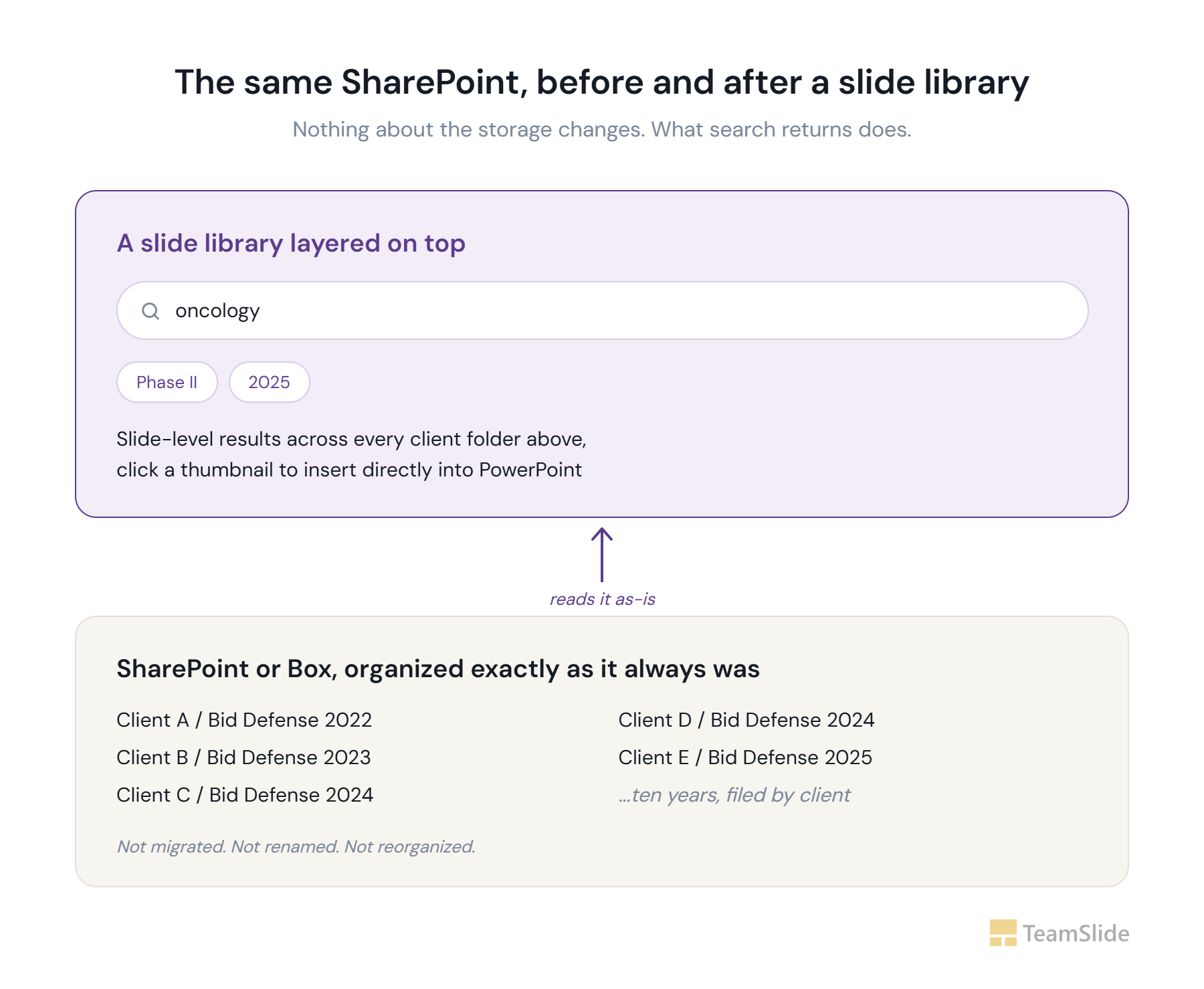This screenshot has height=989, width=1204.
Task: Open Client D / Bid Defense 2024 folder
Action: 746,720
